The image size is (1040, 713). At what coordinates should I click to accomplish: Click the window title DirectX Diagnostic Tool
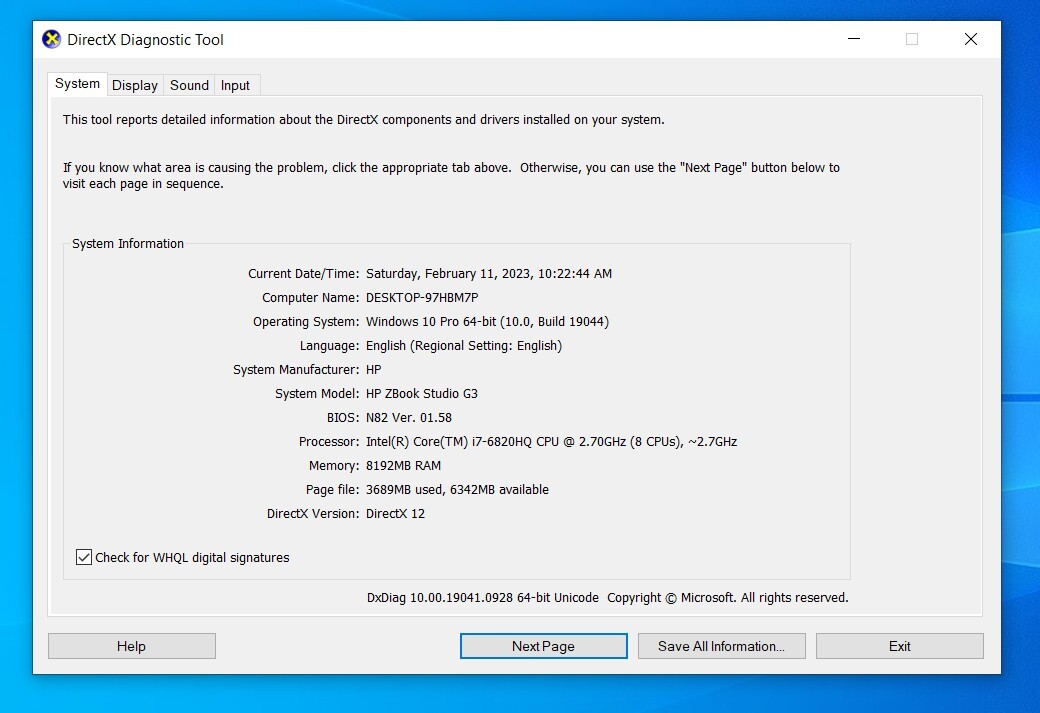tap(145, 40)
